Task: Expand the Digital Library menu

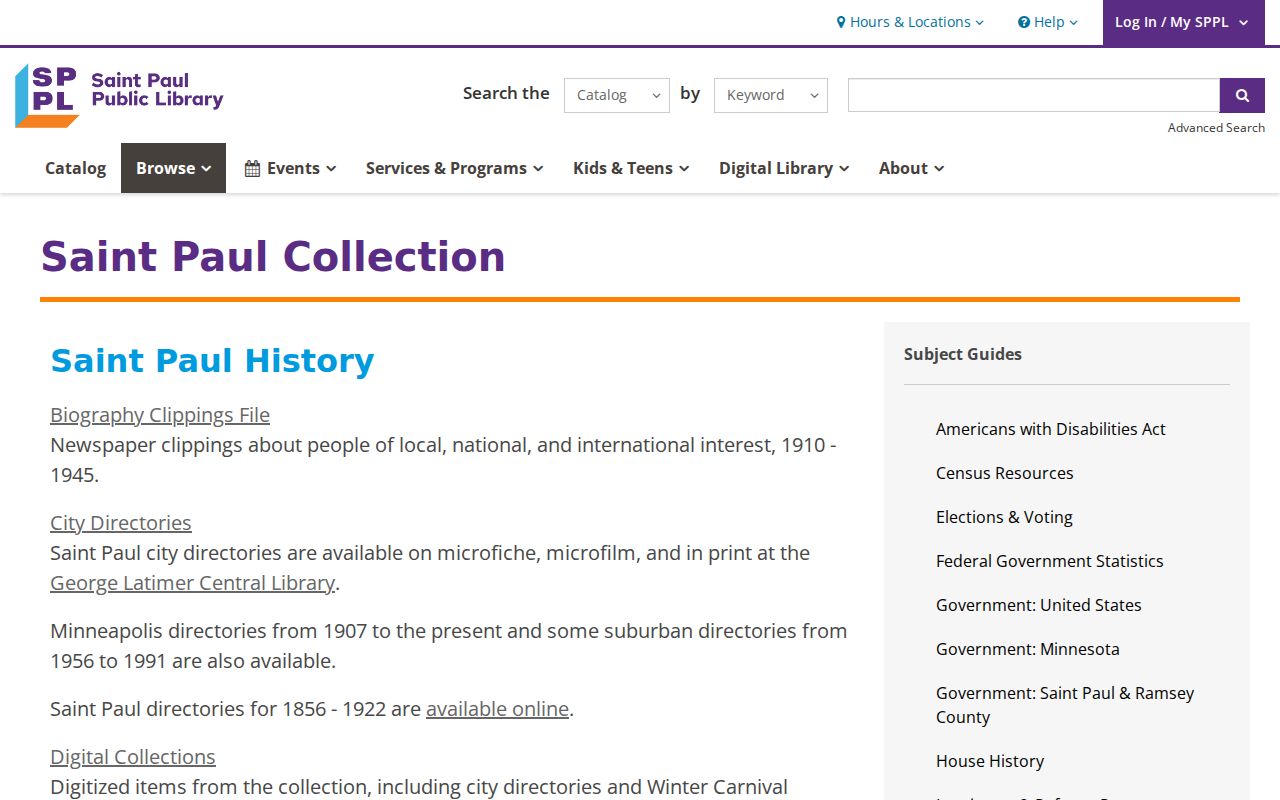Action: tap(784, 168)
